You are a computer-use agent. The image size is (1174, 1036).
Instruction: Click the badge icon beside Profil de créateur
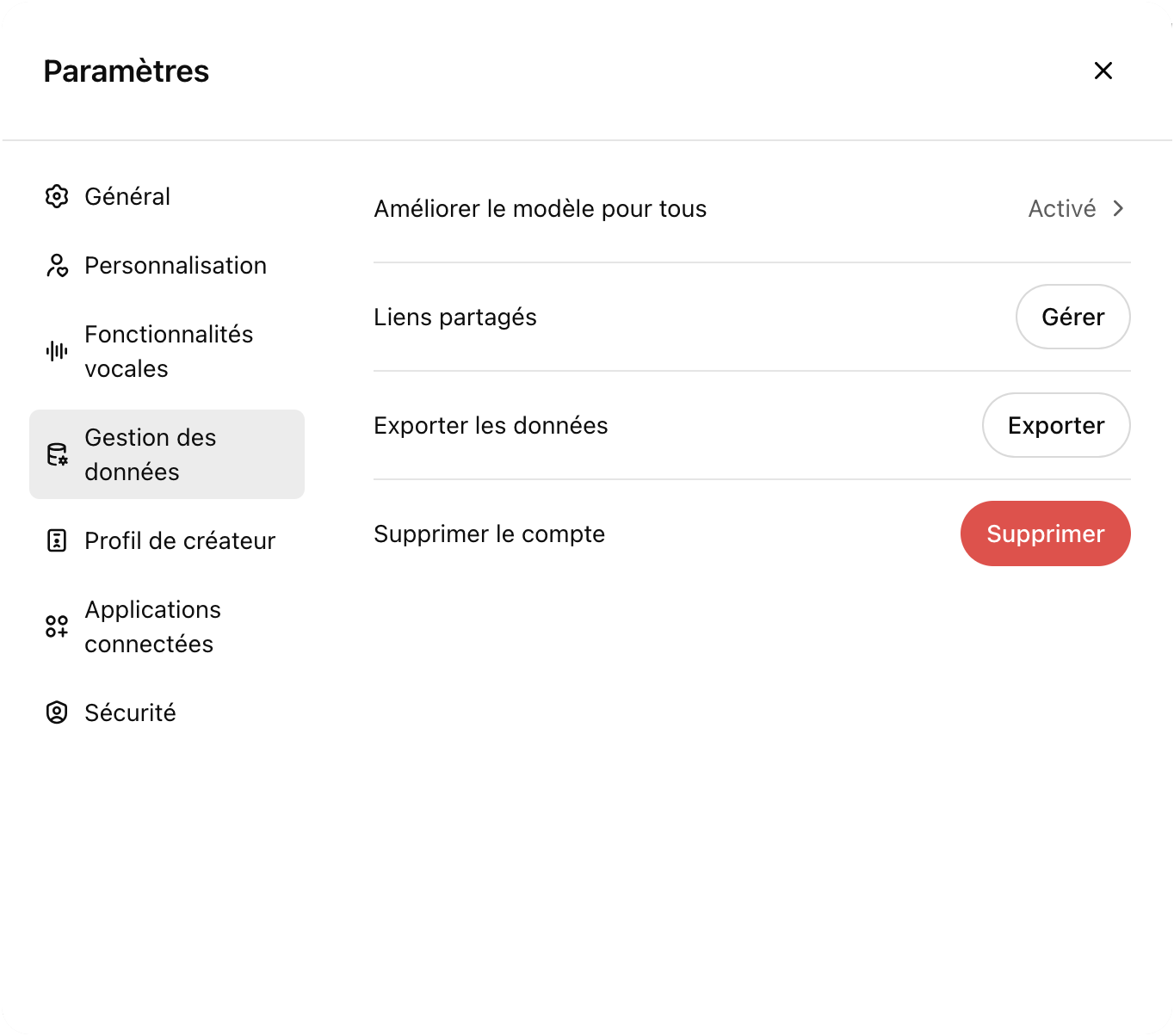pyautogui.click(x=57, y=540)
